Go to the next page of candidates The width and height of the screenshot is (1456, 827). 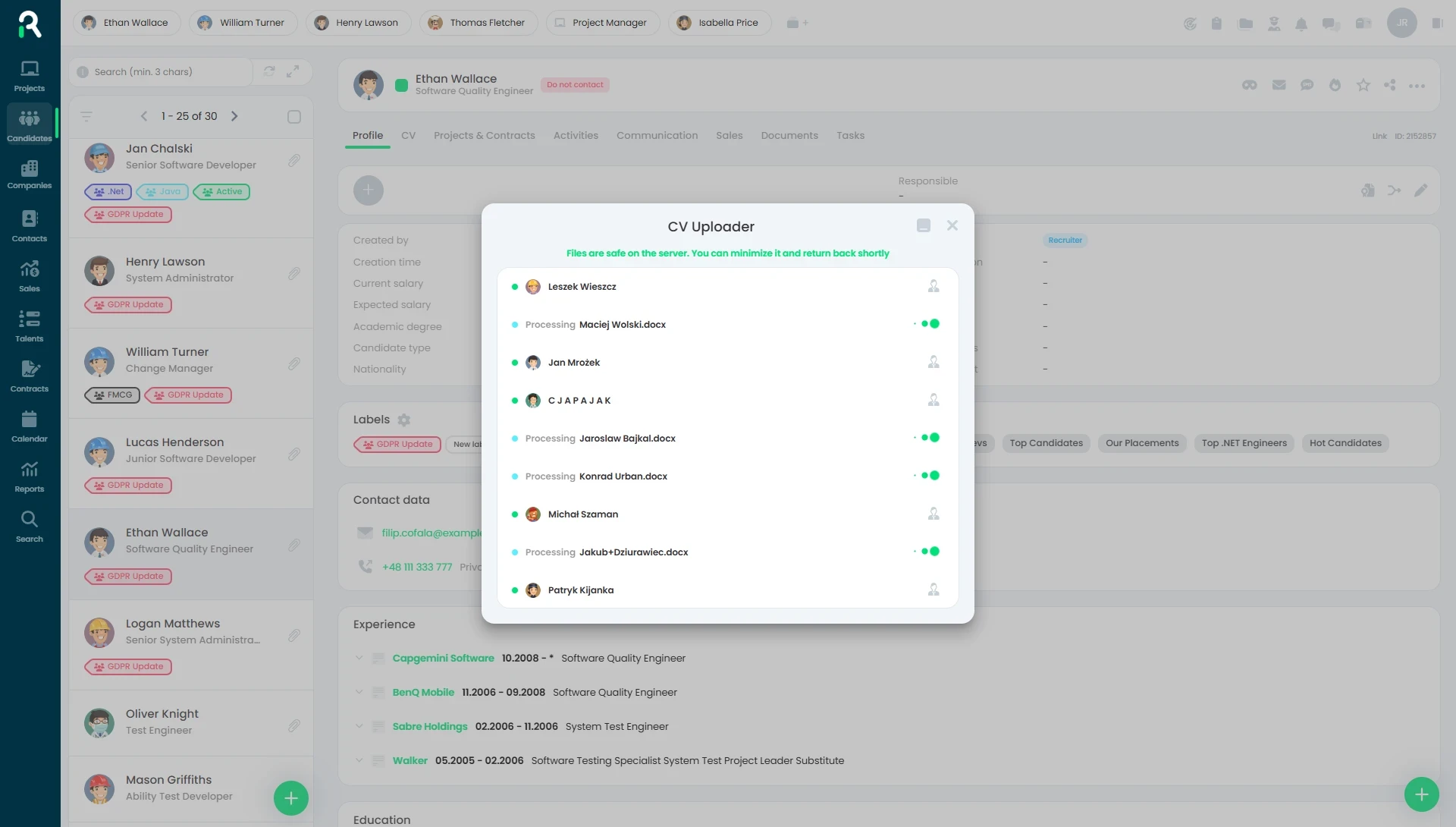tap(235, 116)
